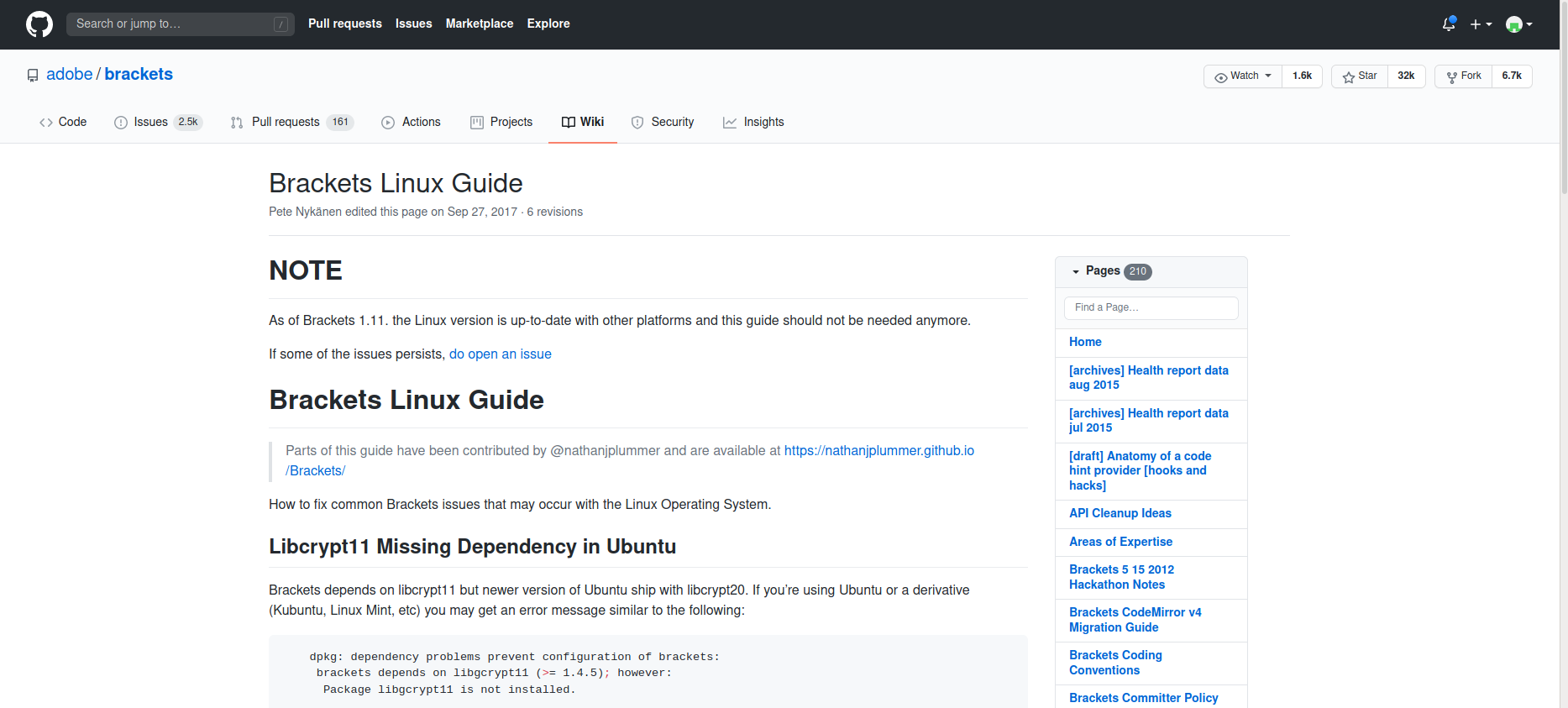Click the Pull requests tab icon

pyautogui.click(x=237, y=123)
